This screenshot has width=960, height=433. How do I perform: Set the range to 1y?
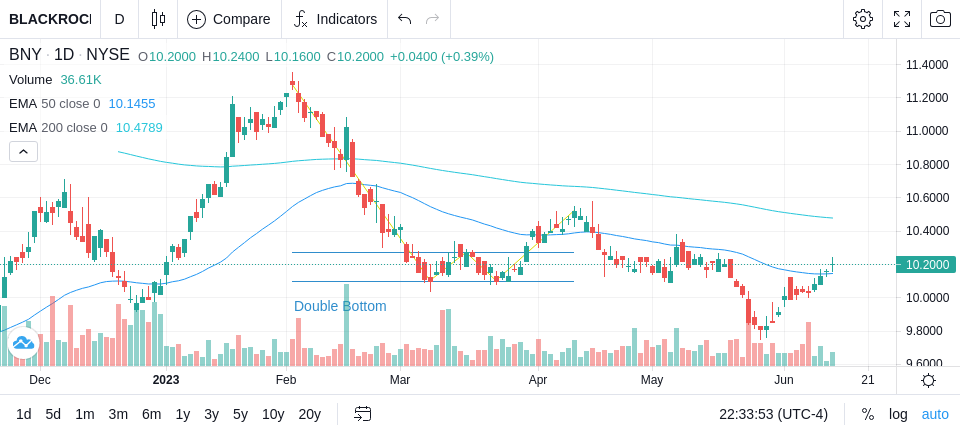click(182, 415)
